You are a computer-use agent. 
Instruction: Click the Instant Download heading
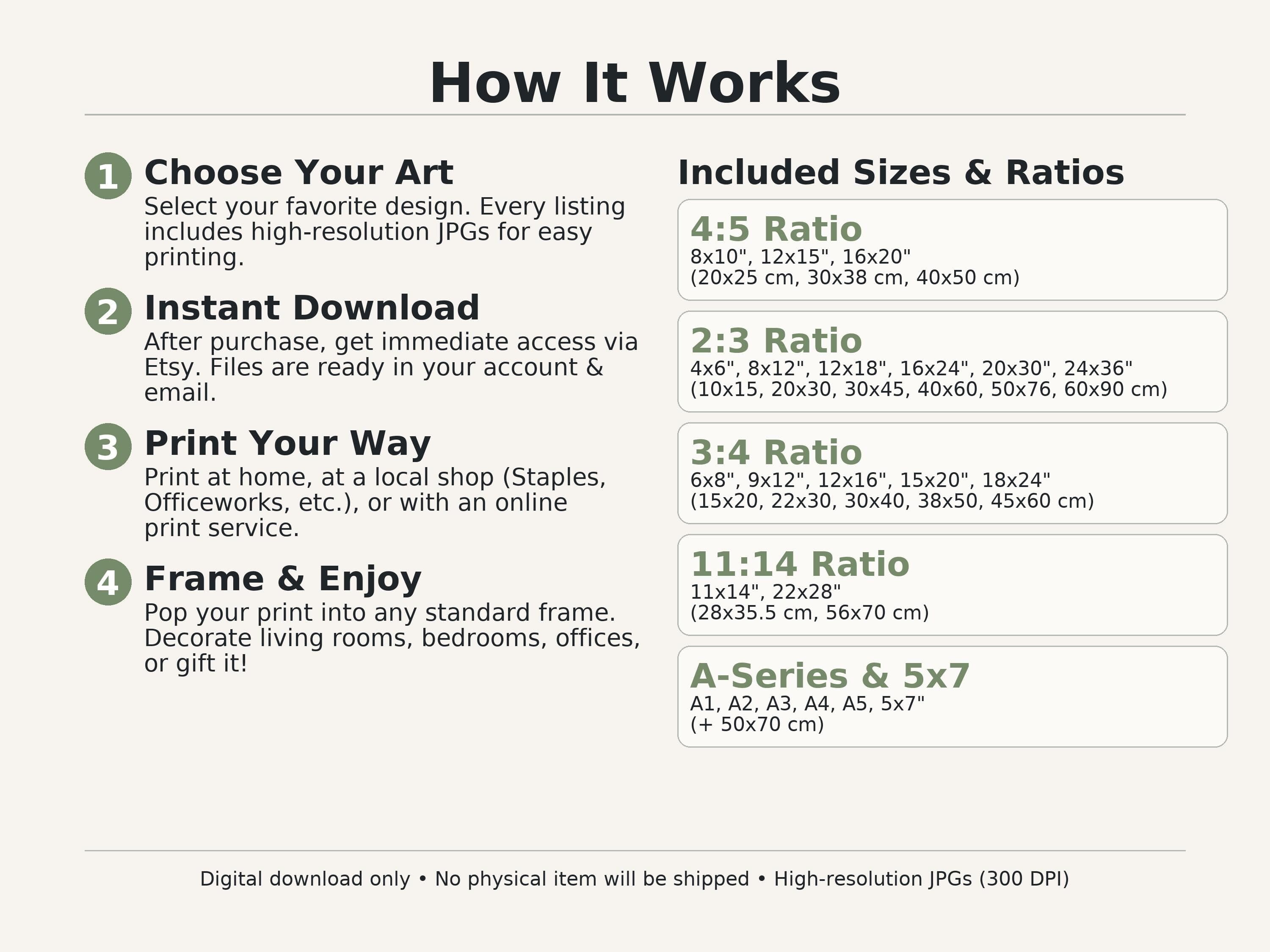(x=312, y=308)
